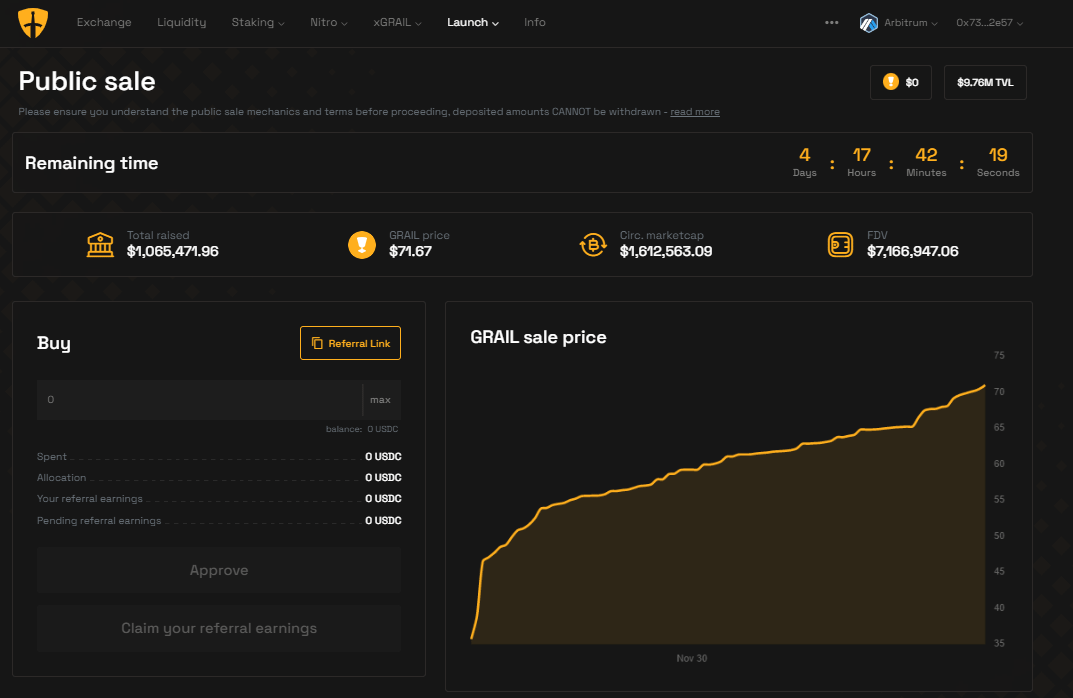Expand the Nitro dropdown menu
1073x698 pixels.
coord(328,23)
